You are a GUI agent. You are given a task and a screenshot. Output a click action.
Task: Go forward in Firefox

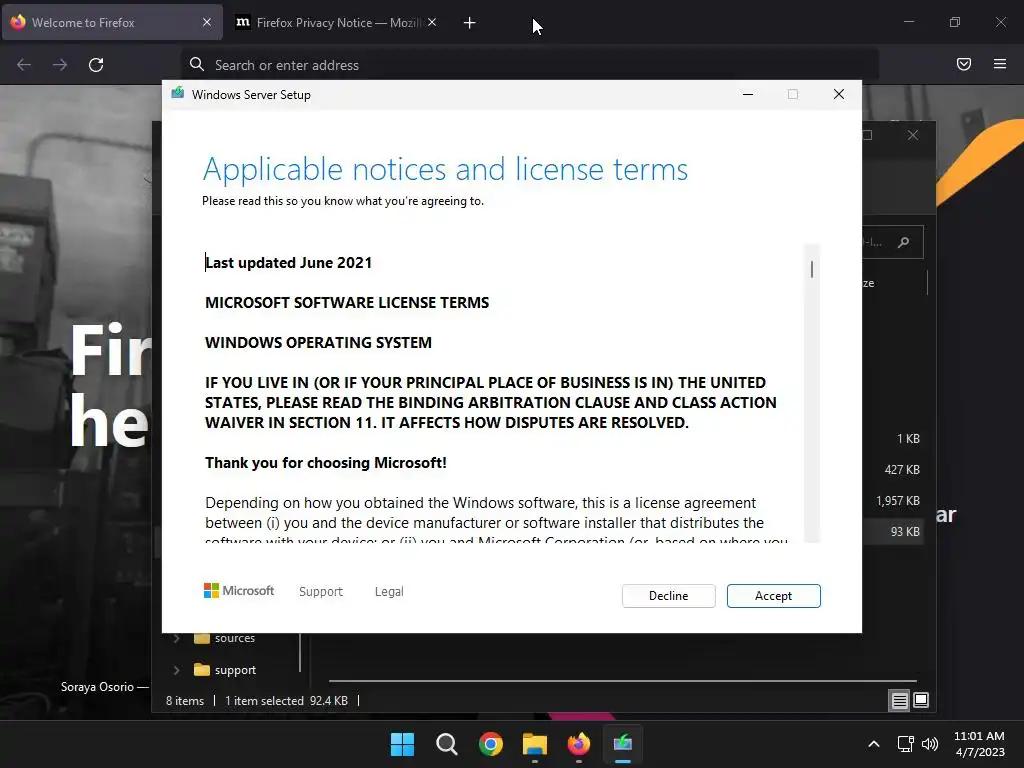[x=60, y=65]
